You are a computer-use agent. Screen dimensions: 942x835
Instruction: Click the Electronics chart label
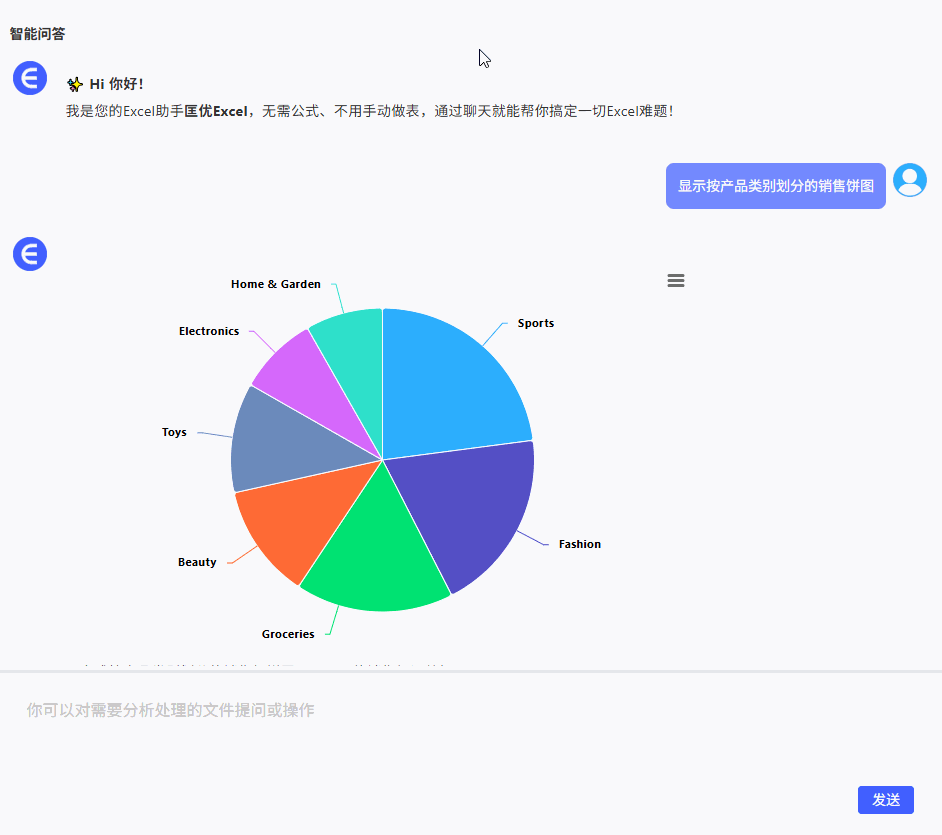pos(209,331)
